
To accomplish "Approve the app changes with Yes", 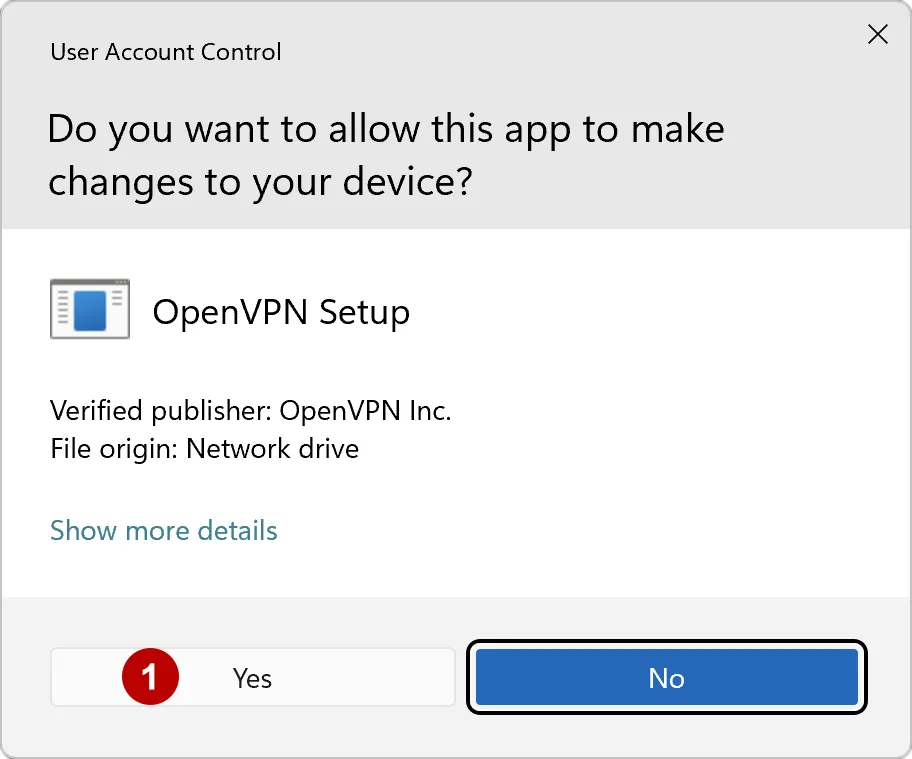I will click(252, 677).
